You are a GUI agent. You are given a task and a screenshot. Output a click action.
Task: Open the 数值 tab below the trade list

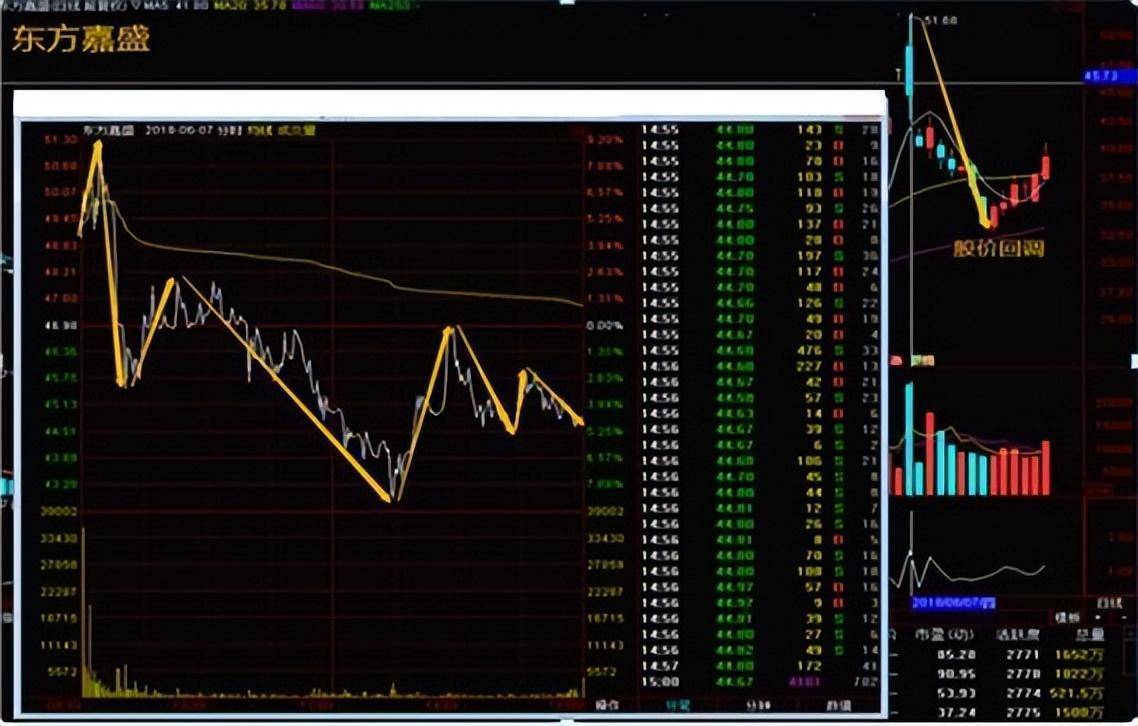[838, 705]
